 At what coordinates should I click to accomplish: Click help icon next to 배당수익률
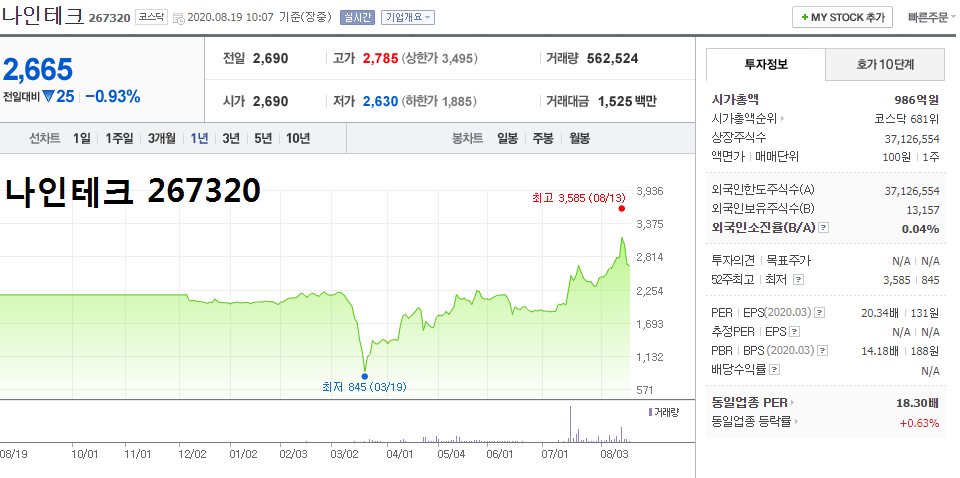[x=774, y=370]
